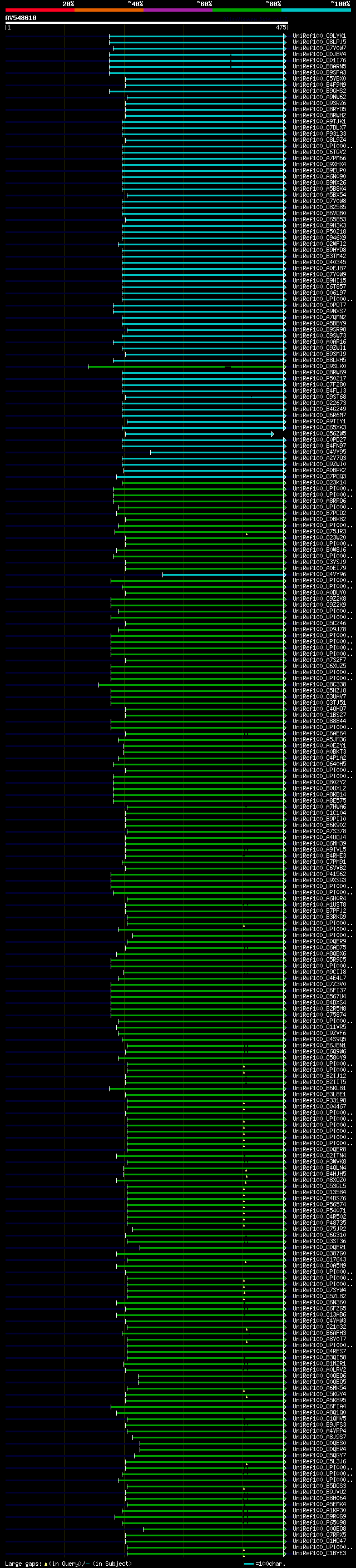Pick the UniRef100_Q9SW73 entry
The width and height of the screenshot is (356, 1568).
coord(319,336)
